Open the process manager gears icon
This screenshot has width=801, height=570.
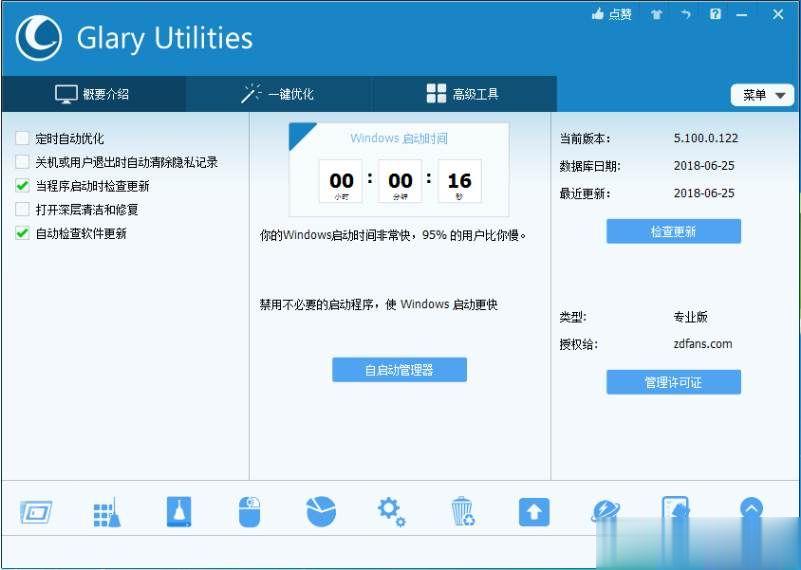(x=391, y=512)
